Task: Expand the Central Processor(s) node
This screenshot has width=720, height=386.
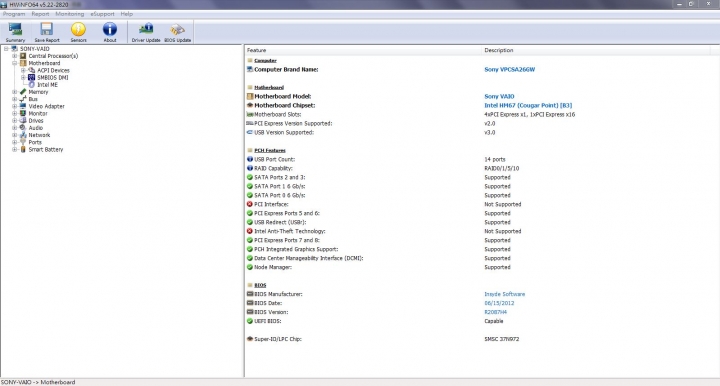Action: click(15, 56)
